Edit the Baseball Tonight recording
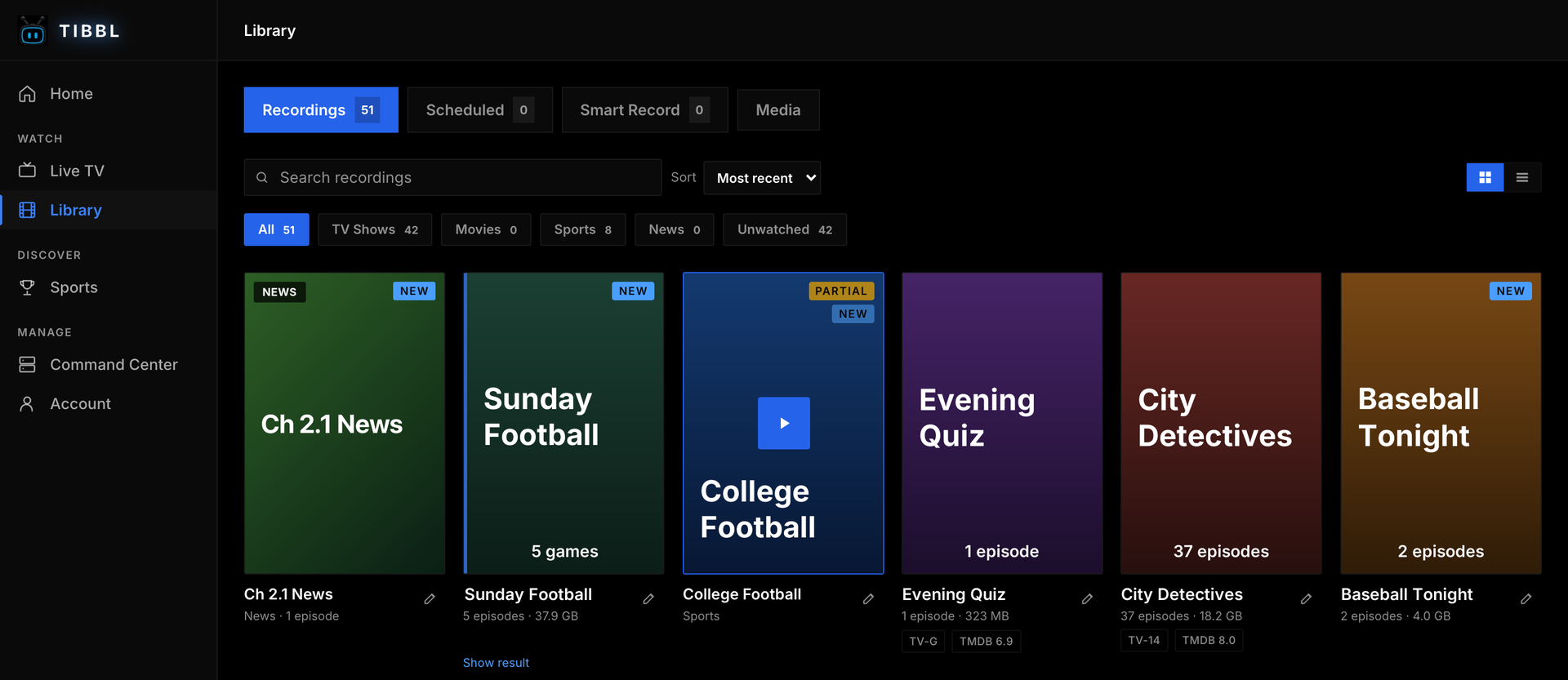The width and height of the screenshot is (1568, 680). point(1526,599)
